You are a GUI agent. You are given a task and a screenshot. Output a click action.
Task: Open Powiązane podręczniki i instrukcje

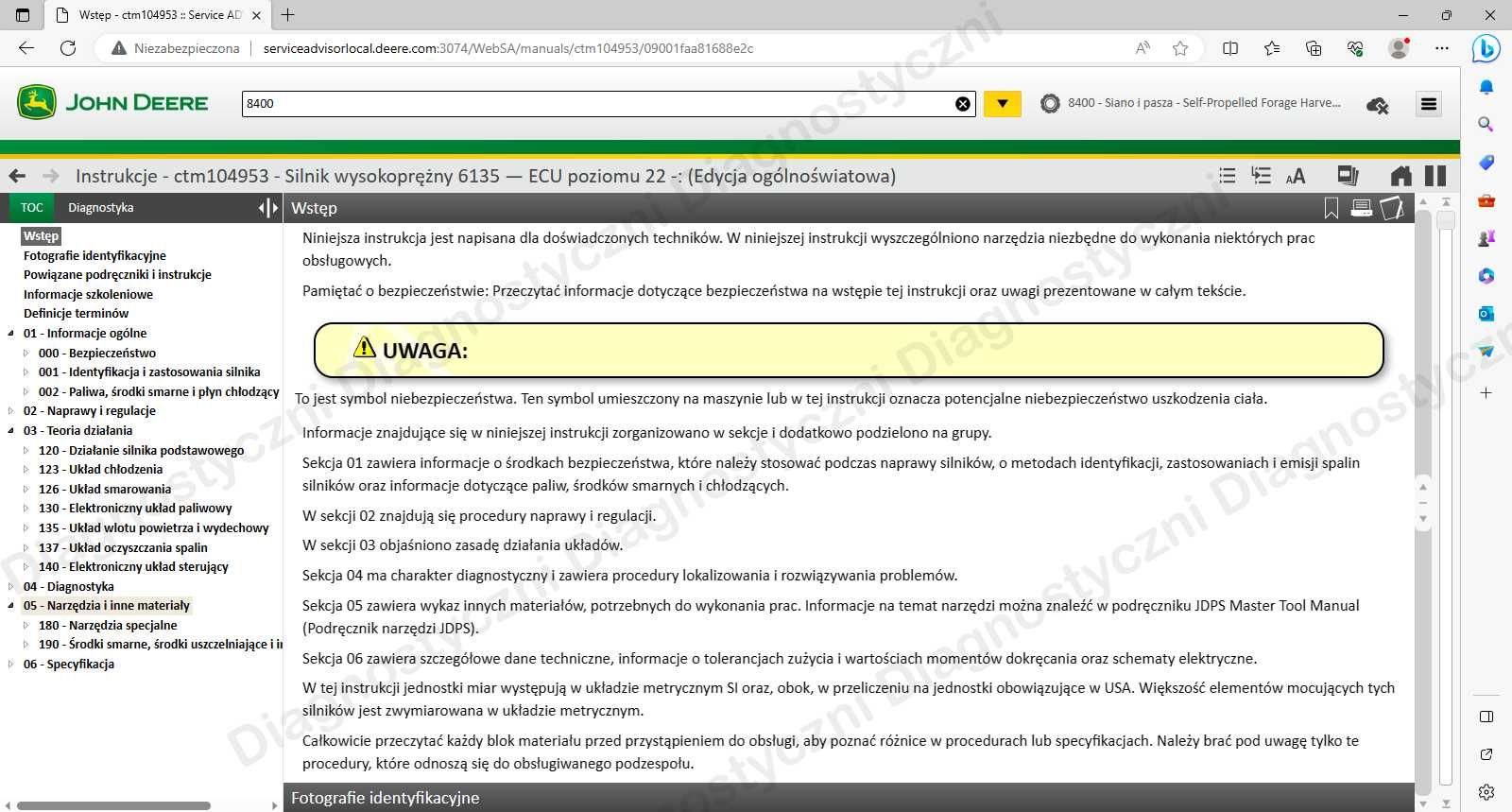click(117, 275)
